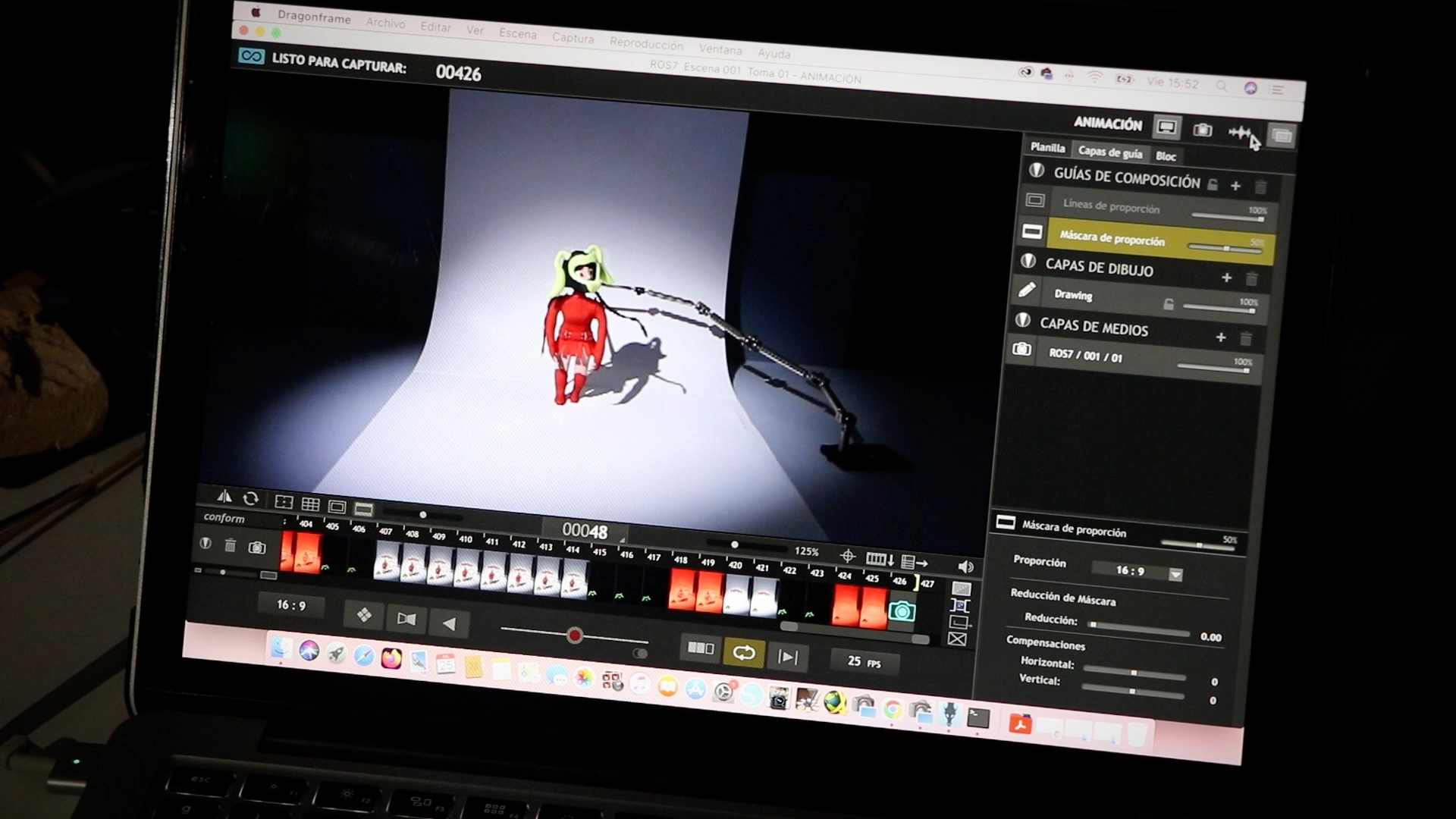Open the Audio waveform workspace
1456x819 pixels.
[x=1239, y=133]
